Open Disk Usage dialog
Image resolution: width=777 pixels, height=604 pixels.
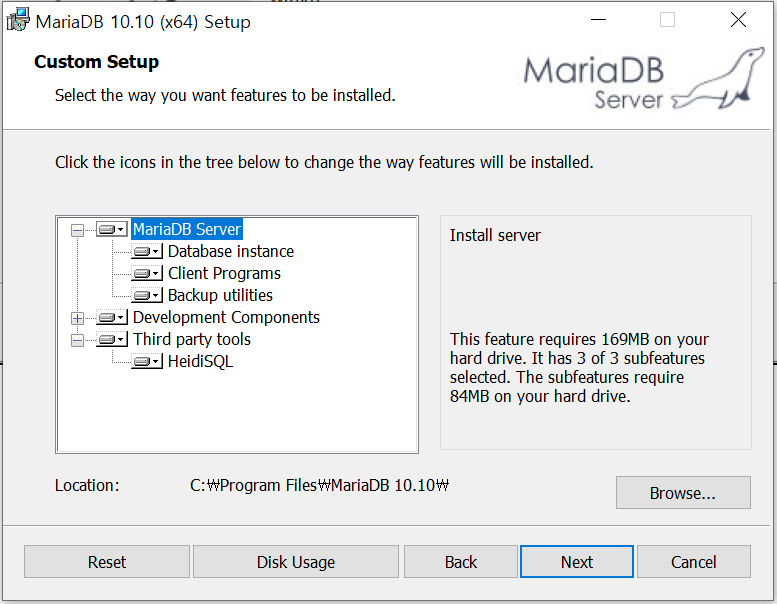click(296, 562)
